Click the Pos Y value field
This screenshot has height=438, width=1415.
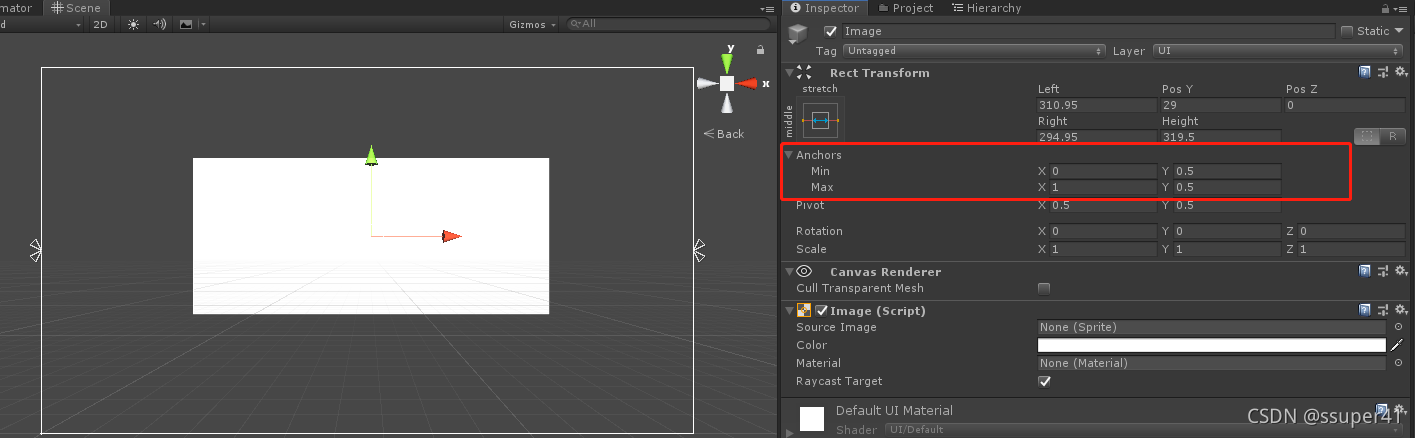pyautogui.click(x=1221, y=105)
